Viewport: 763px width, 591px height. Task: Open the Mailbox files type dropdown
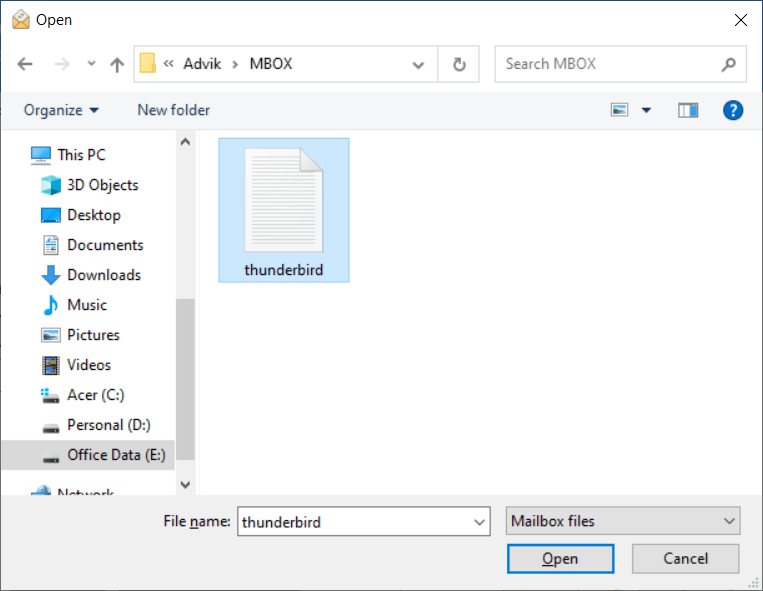[x=623, y=521]
